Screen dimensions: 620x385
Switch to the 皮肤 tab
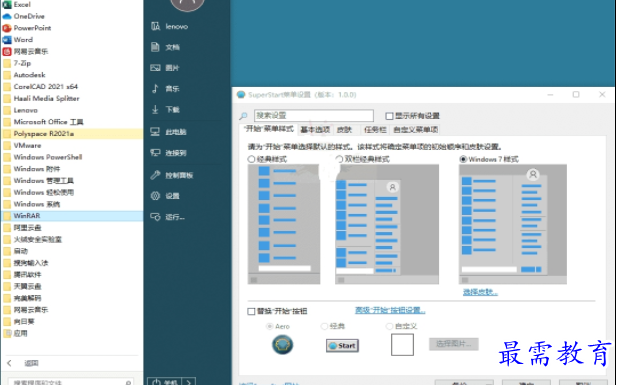coord(344,130)
